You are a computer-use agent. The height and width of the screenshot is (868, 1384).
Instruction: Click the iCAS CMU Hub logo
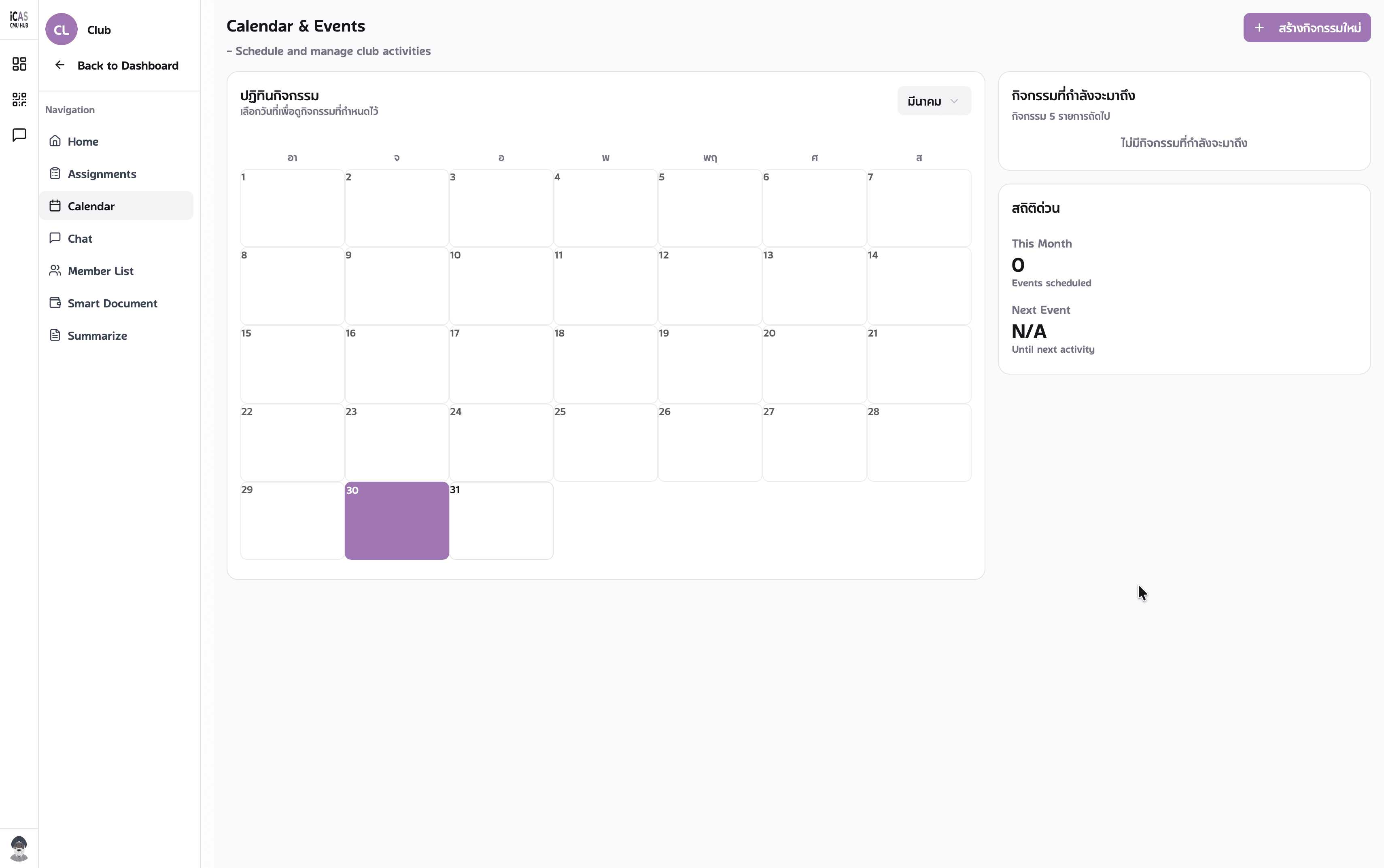19,19
